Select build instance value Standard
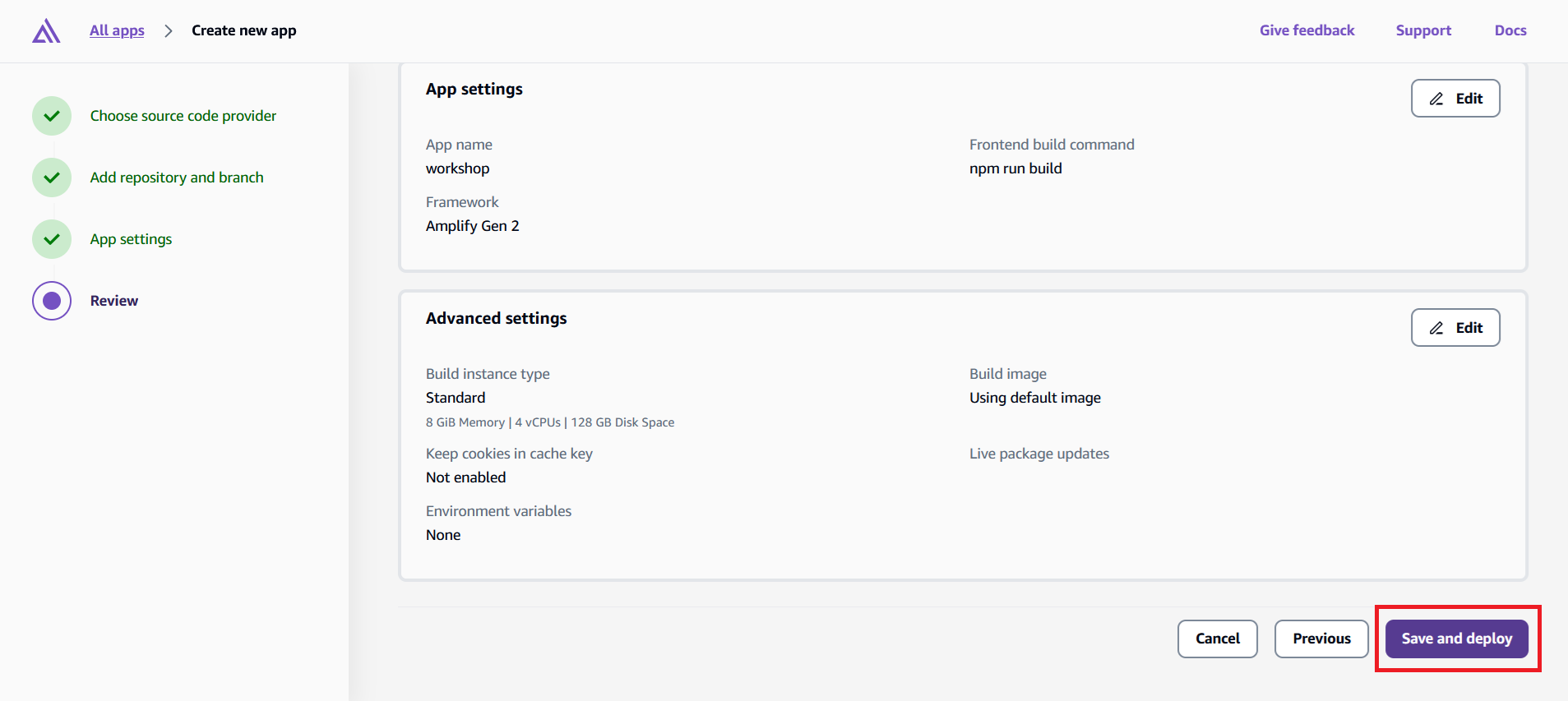This screenshot has height=701, width=1568. [x=456, y=398]
